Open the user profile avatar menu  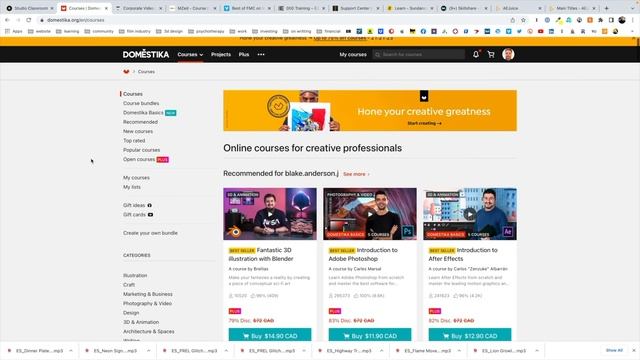click(x=508, y=54)
